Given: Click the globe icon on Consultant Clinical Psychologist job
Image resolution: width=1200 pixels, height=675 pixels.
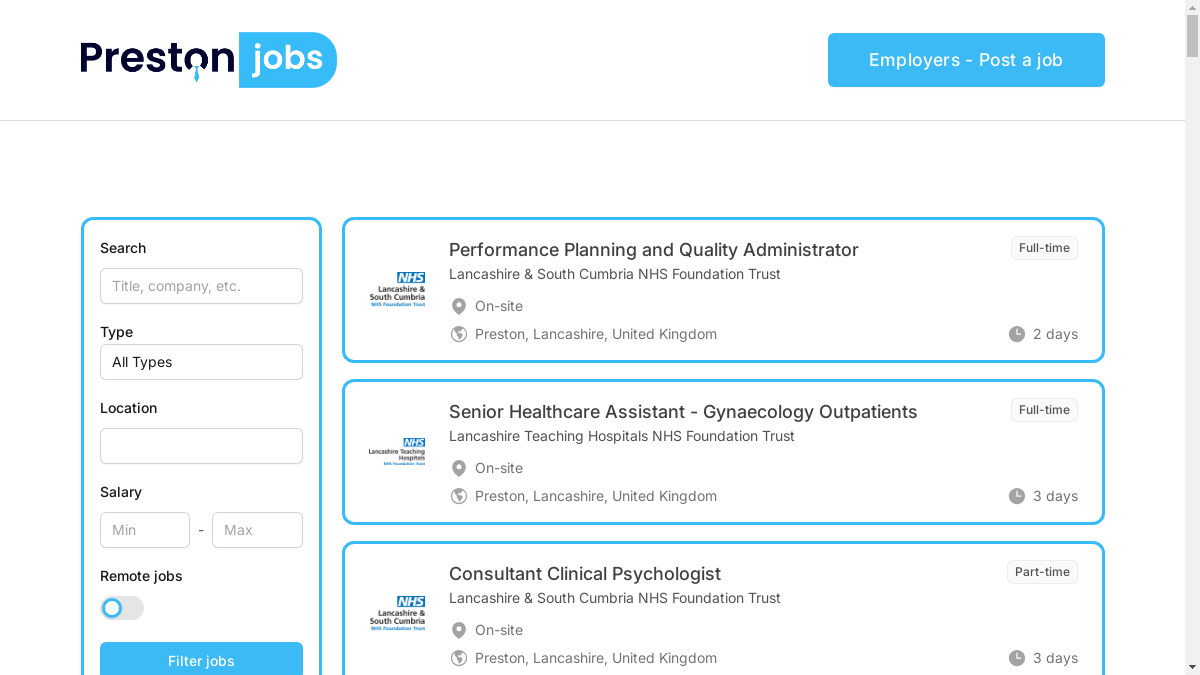Looking at the screenshot, I should (459, 658).
